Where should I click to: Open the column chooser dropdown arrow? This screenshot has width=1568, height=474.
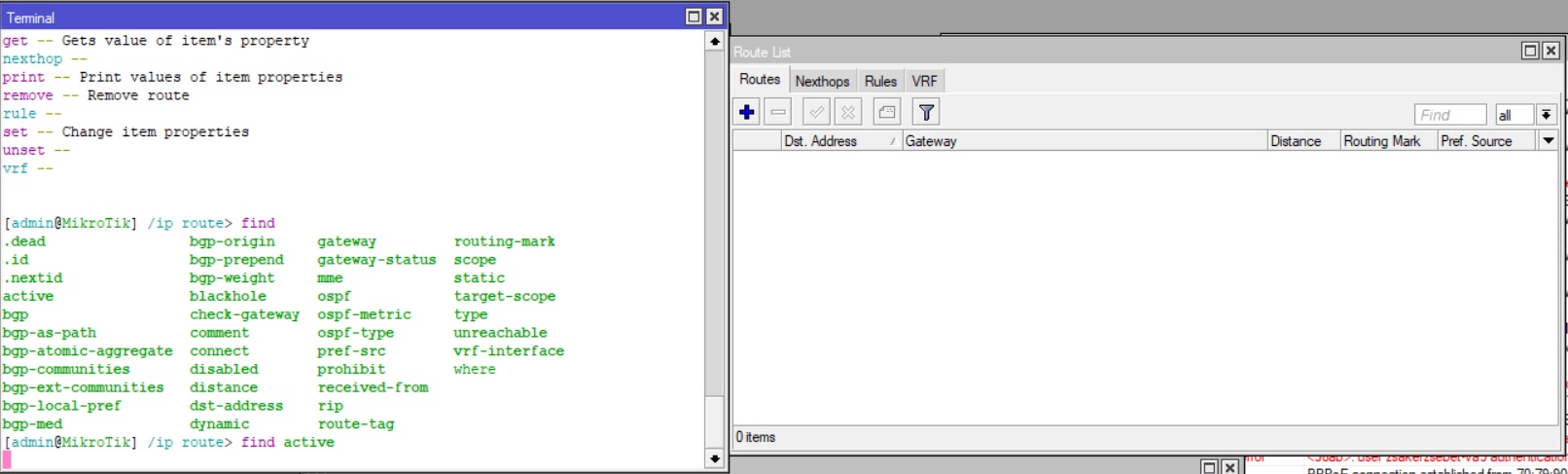point(1548,141)
